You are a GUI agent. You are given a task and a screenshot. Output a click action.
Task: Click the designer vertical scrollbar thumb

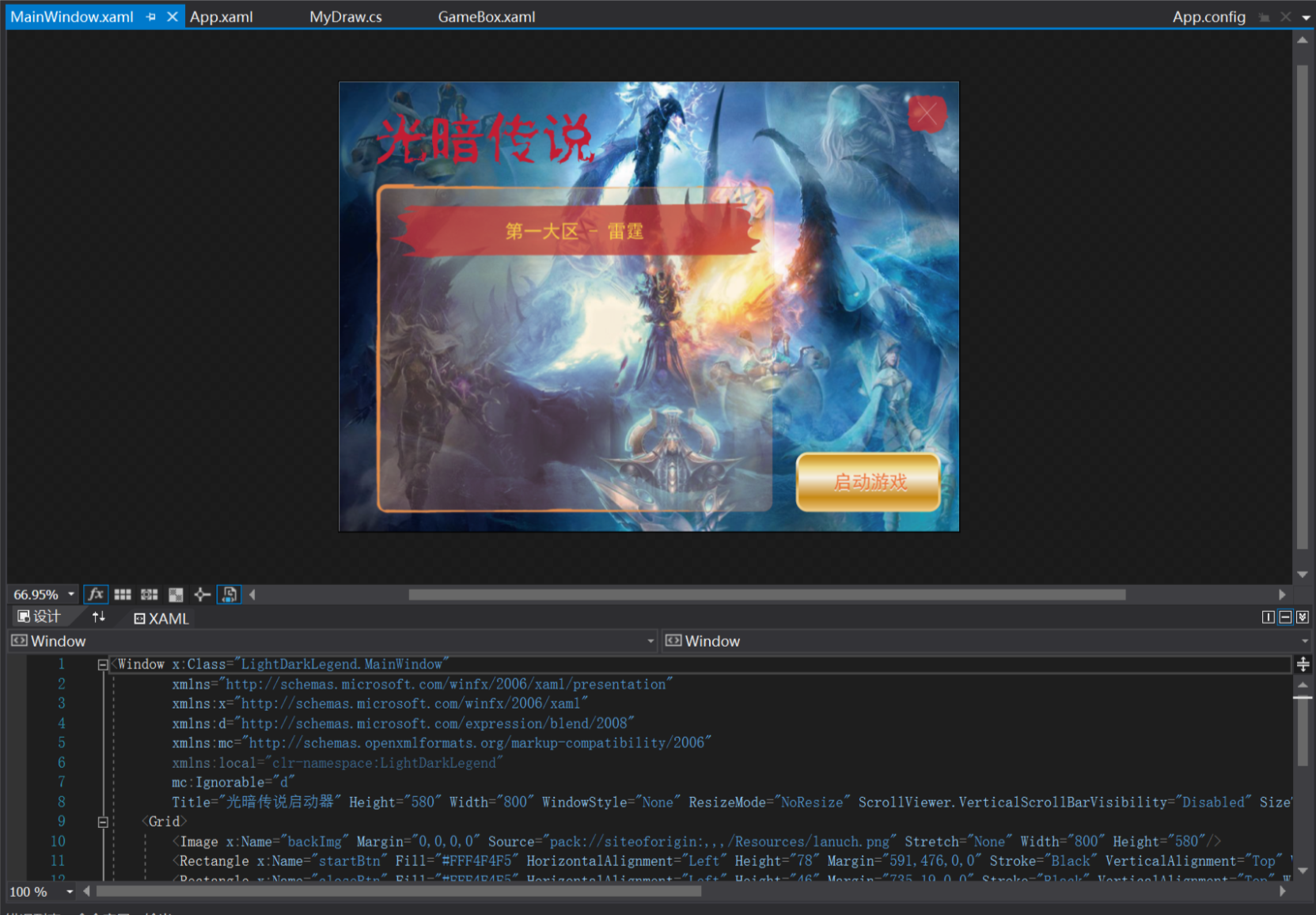(1302, 307)
